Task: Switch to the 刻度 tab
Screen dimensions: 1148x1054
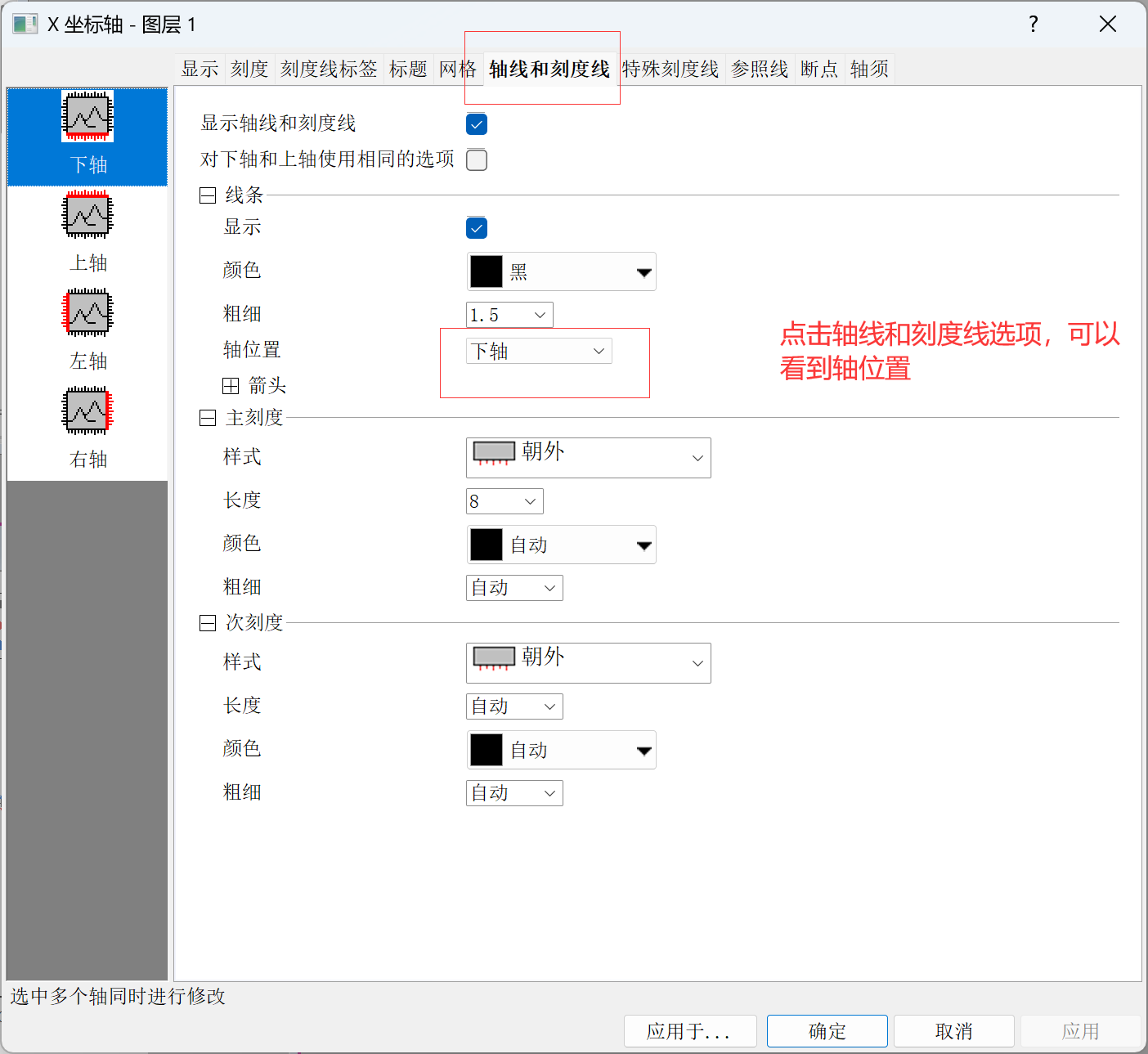Action: coord(249,69)
